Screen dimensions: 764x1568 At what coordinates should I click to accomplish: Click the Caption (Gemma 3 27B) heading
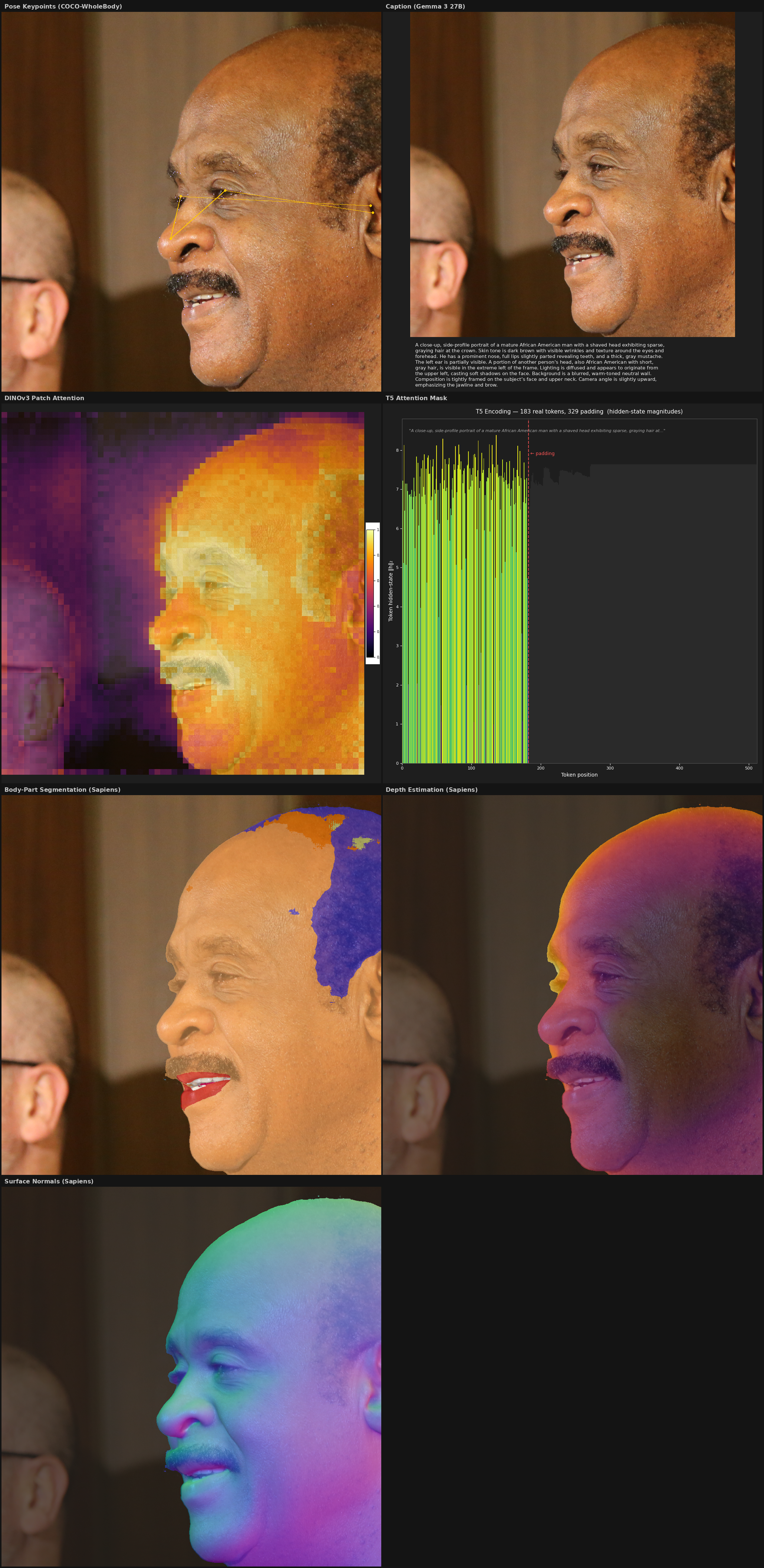point(425,6)
